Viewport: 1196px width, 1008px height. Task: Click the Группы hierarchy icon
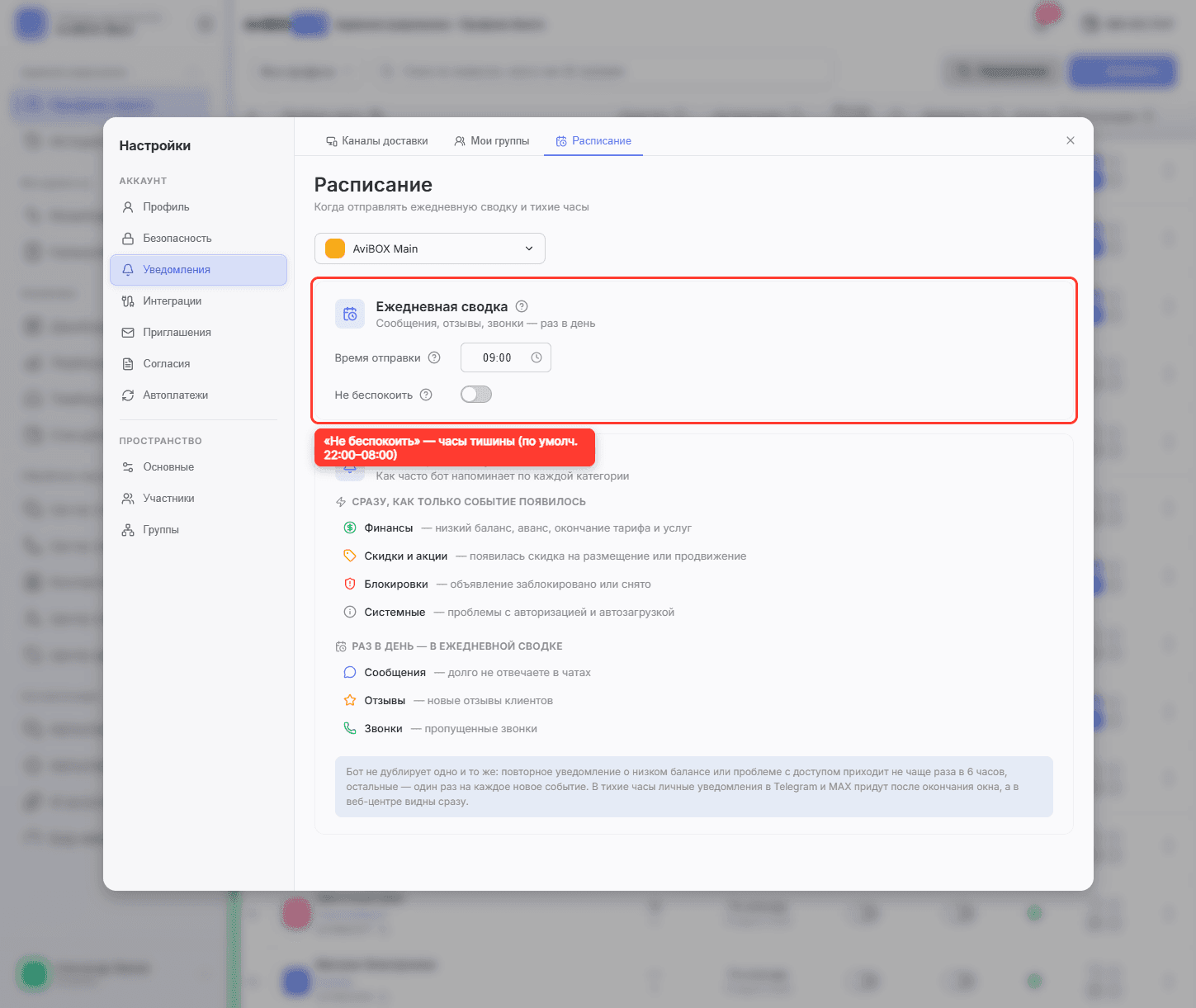128,530
